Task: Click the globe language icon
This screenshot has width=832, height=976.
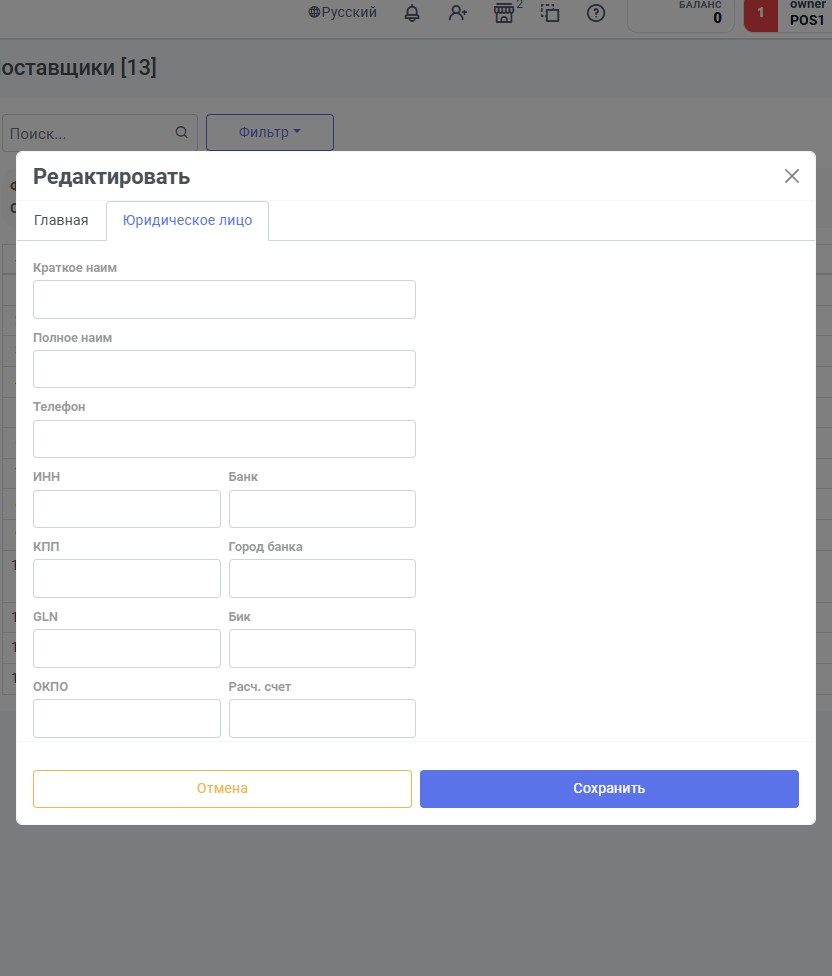Action: [314, 12]
